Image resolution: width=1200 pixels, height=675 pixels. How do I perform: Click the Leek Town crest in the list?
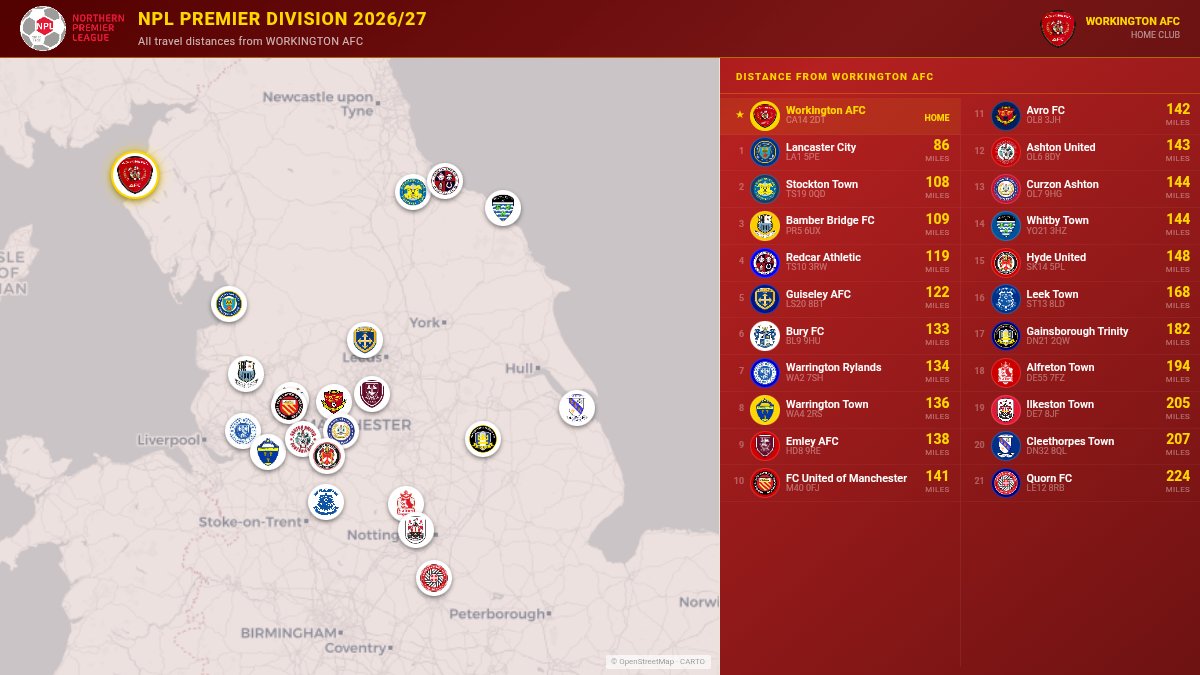tap(1006, 299)
